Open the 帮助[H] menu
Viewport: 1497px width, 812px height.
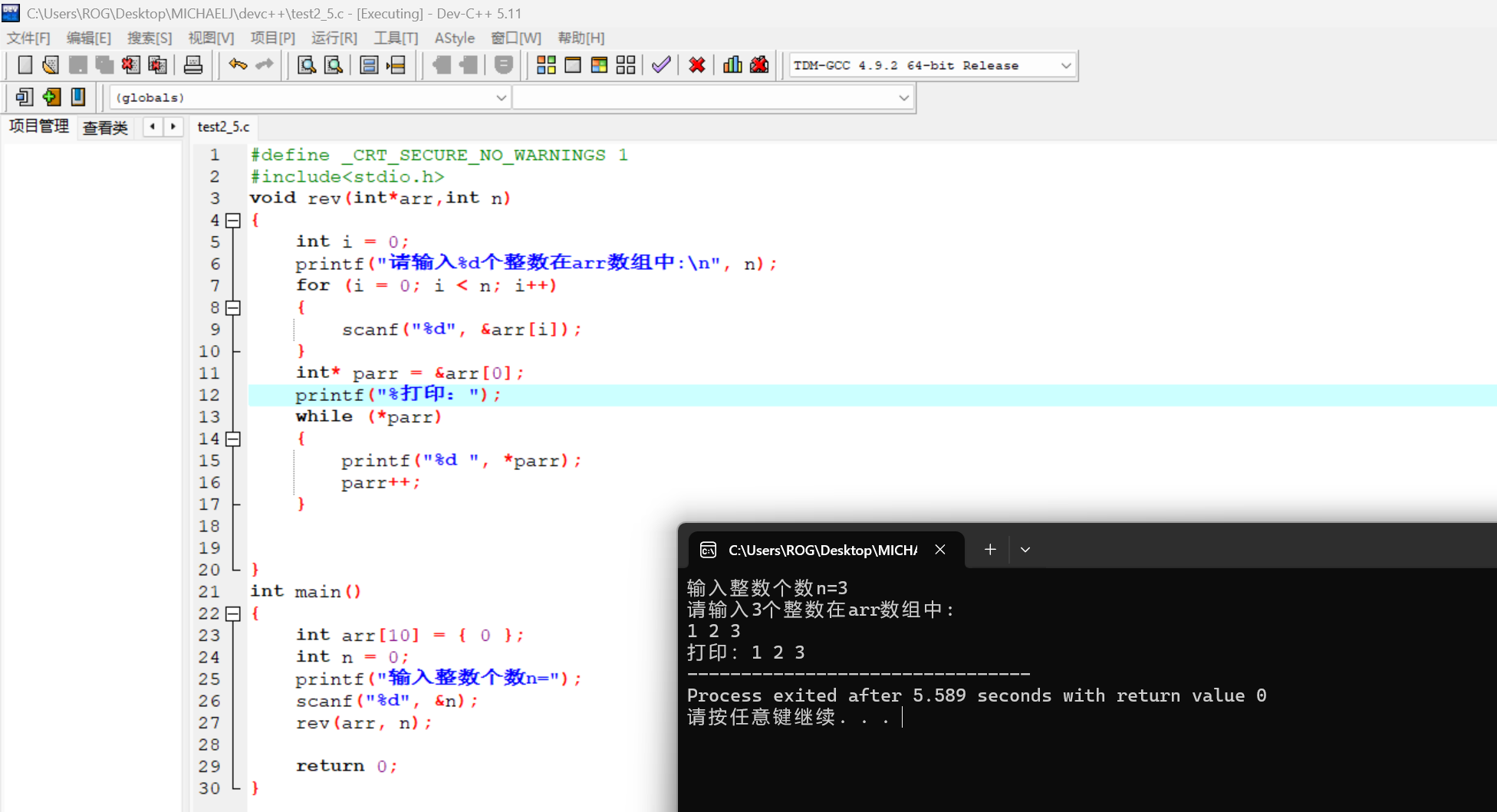click(x=581, y=38)
